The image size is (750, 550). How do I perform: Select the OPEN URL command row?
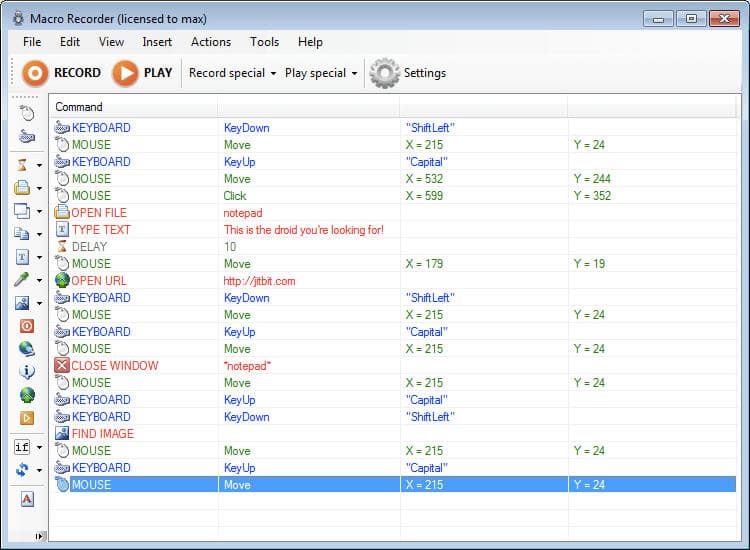[300, 281]
